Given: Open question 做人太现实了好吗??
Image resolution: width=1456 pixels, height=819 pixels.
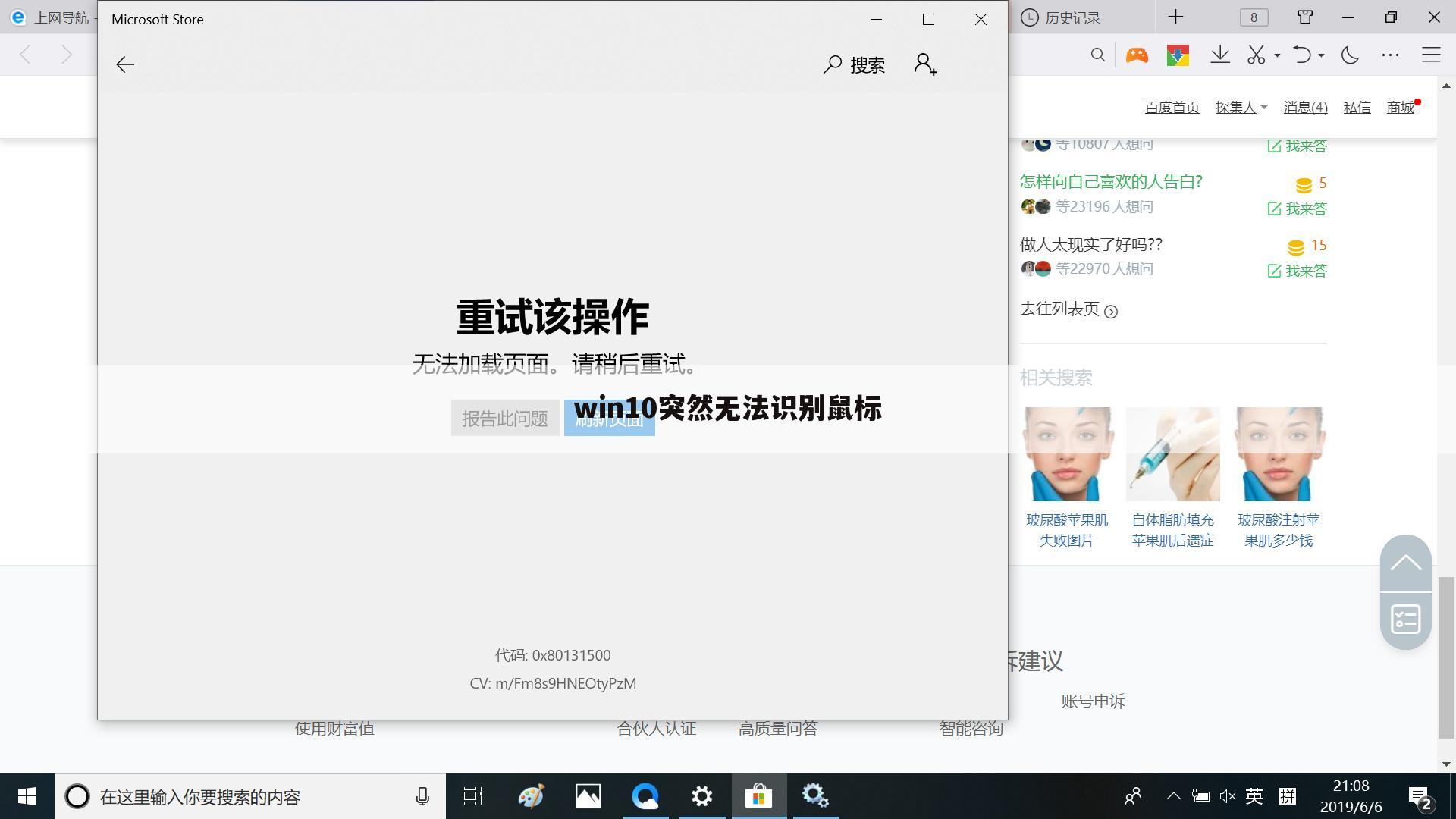Looking at the screenshot, I should click(1090, 245).
